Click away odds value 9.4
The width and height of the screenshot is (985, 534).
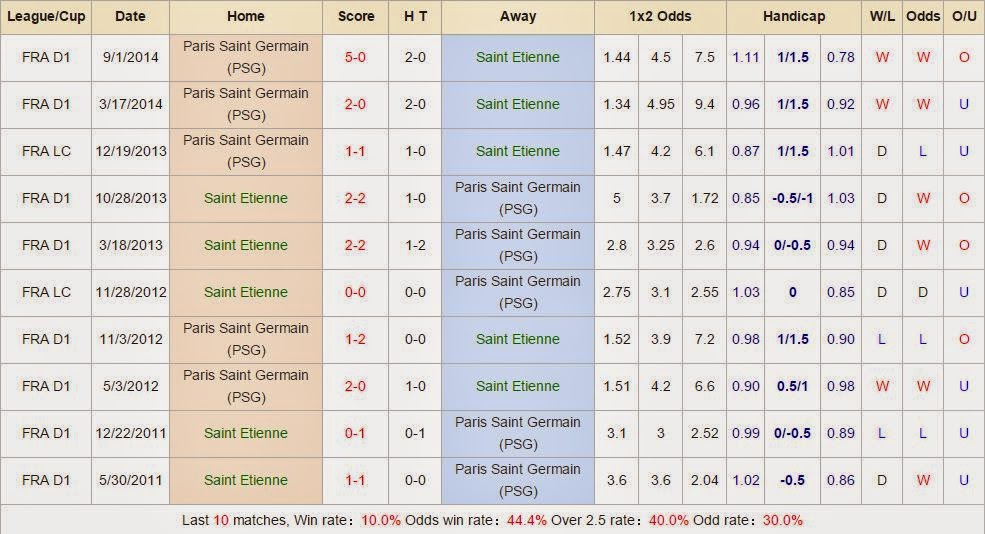704,104
